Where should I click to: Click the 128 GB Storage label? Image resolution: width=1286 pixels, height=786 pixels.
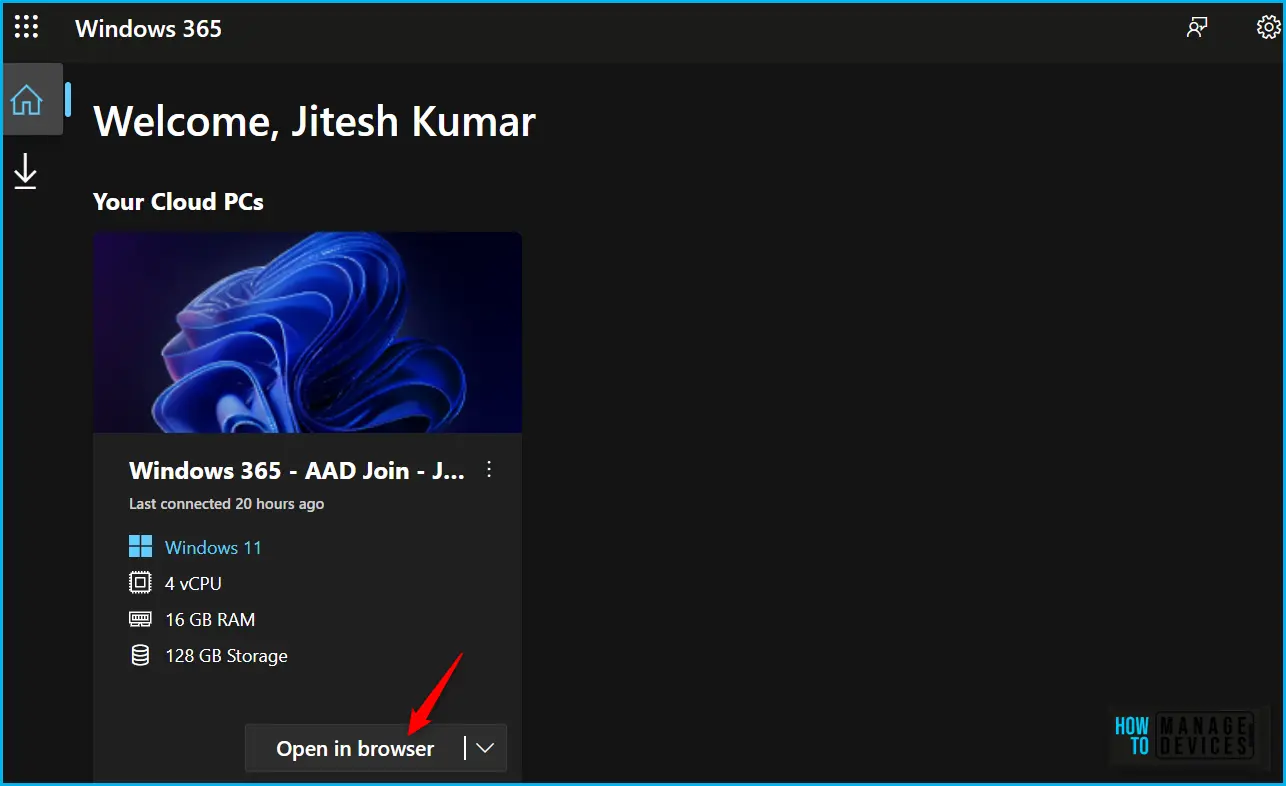226,656
